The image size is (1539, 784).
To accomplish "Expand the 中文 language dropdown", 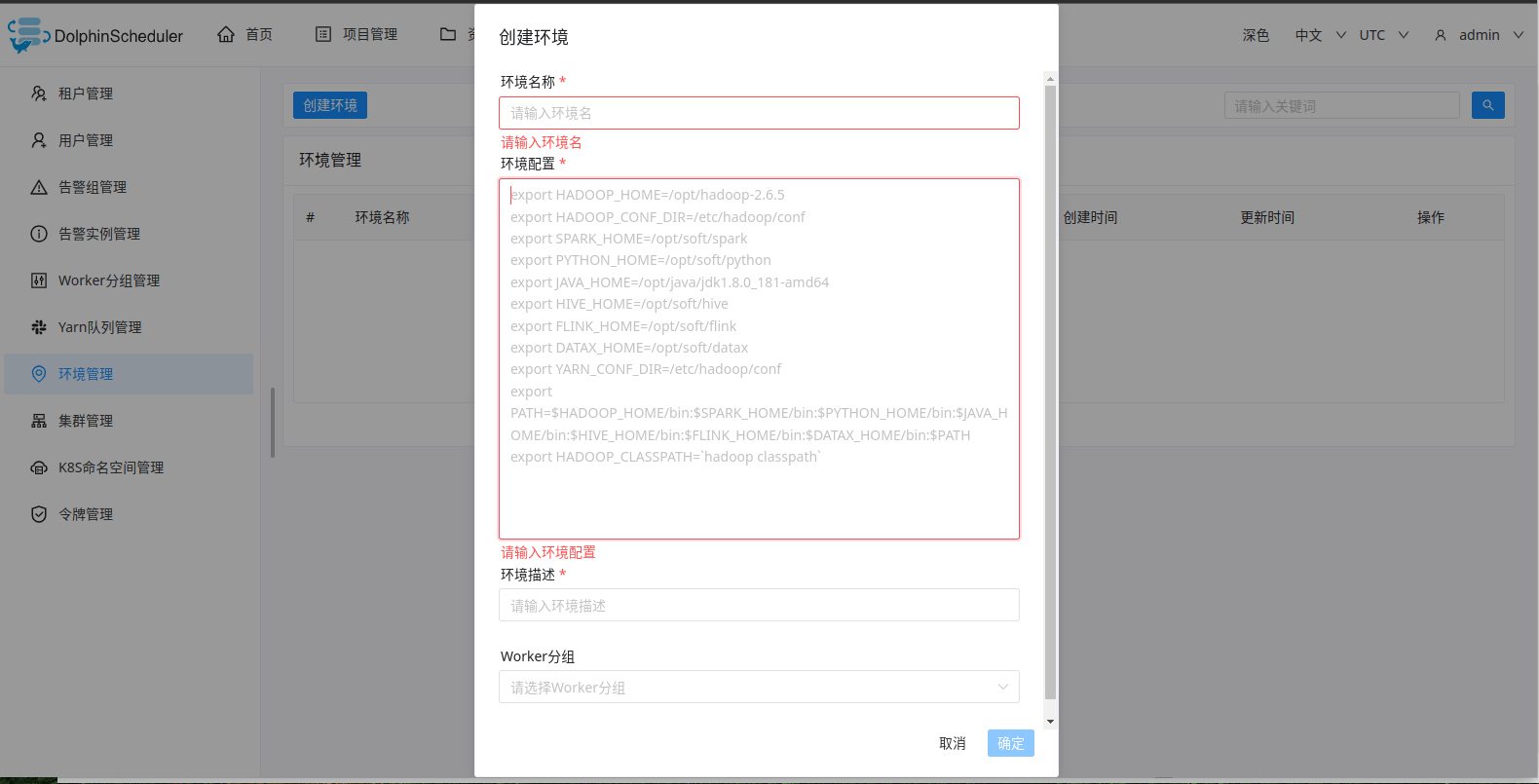I will (1320, 35).
